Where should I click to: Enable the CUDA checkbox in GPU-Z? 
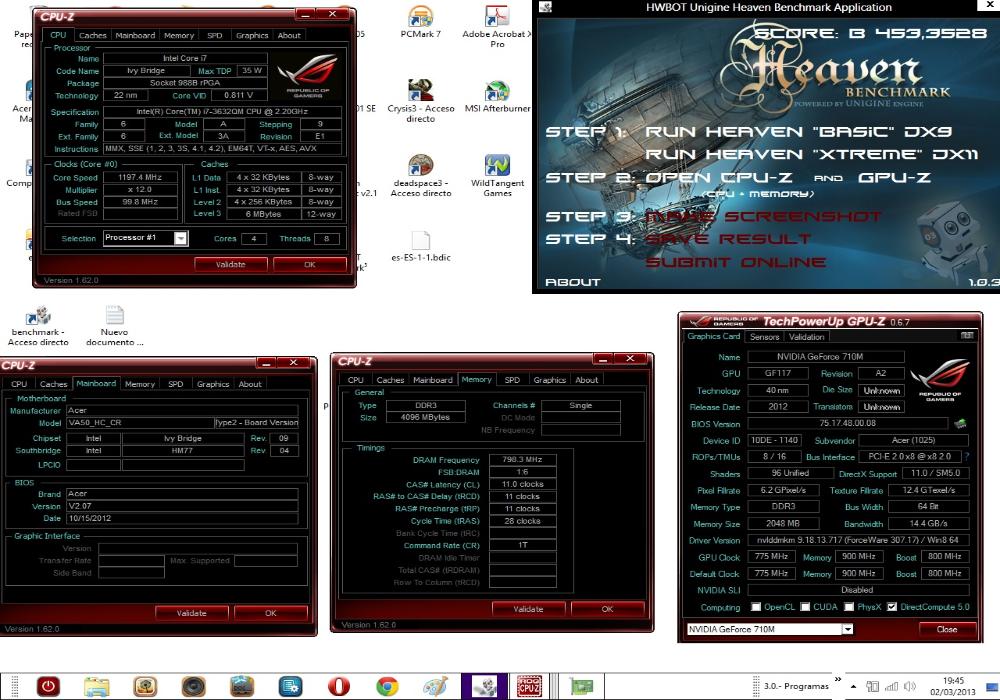pyautogui.click(x=805, y=607)
